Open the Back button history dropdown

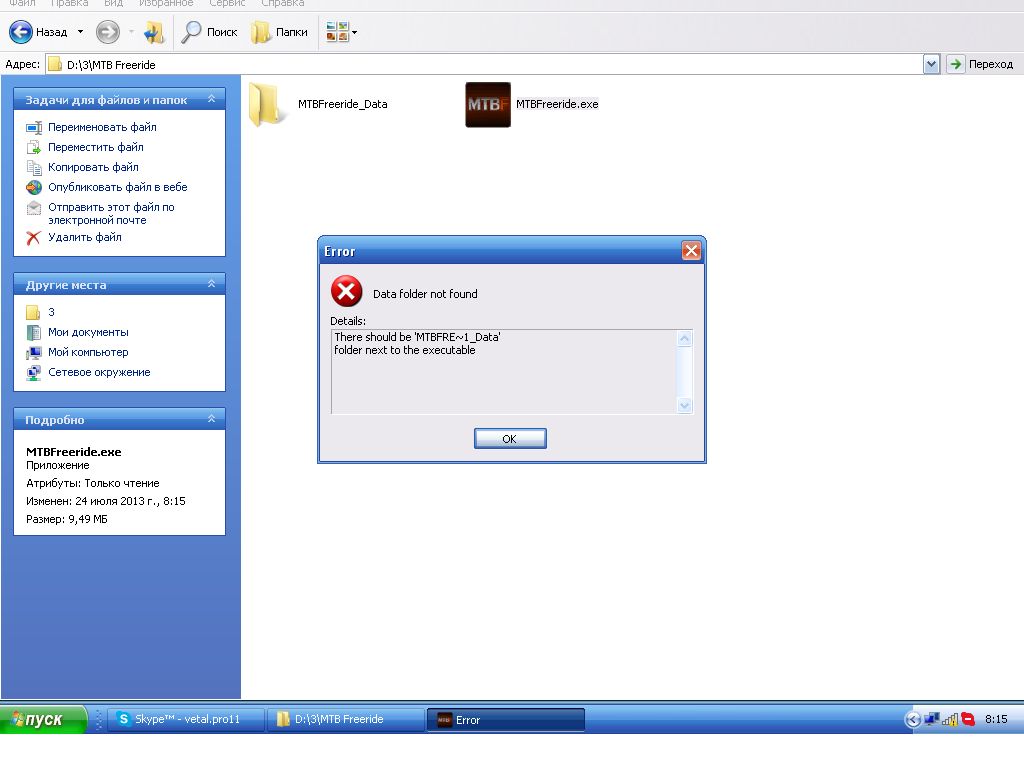pos(80,31)
